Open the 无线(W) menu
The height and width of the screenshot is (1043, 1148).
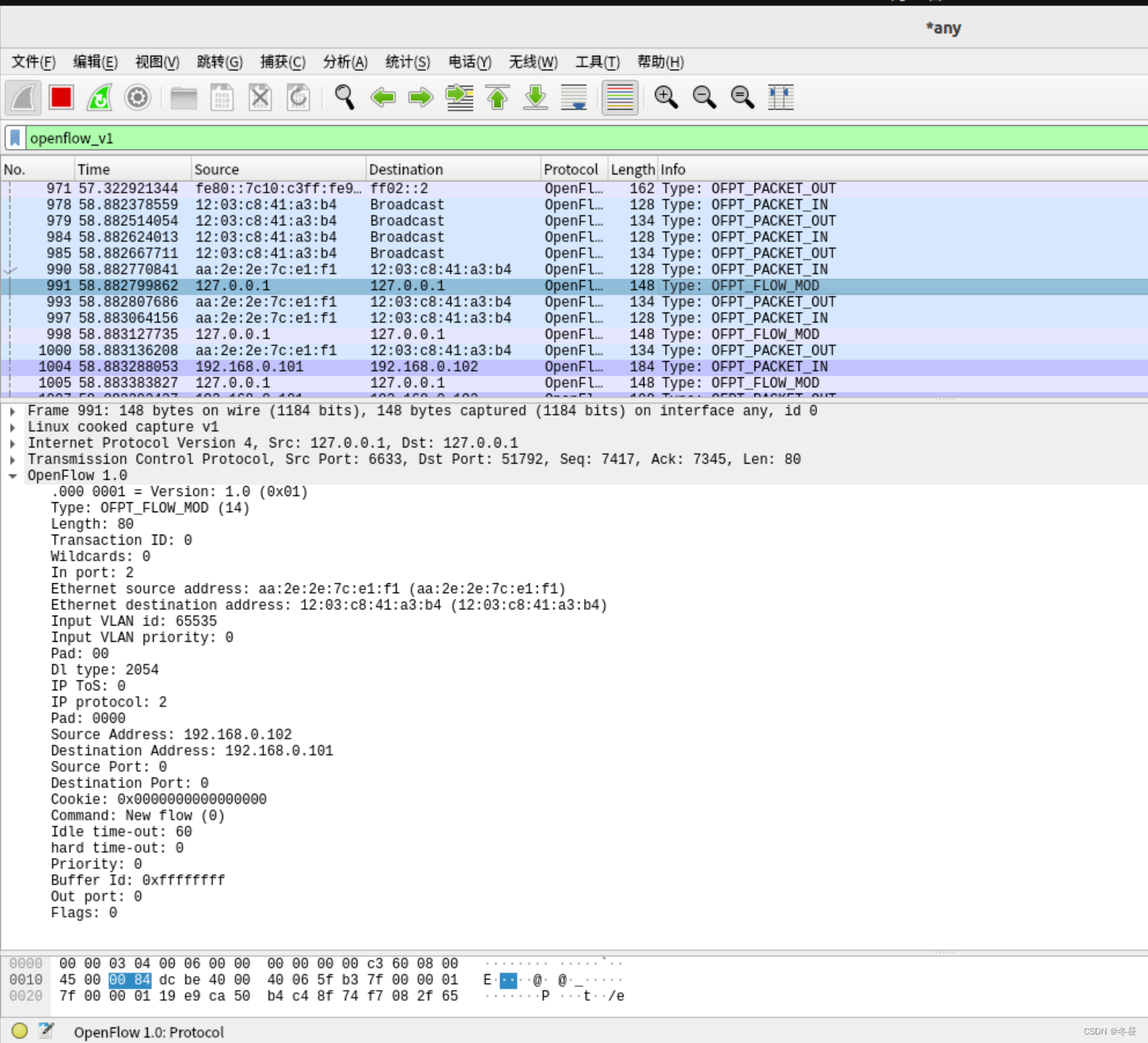pyautogui.click(x=533, y=62)
